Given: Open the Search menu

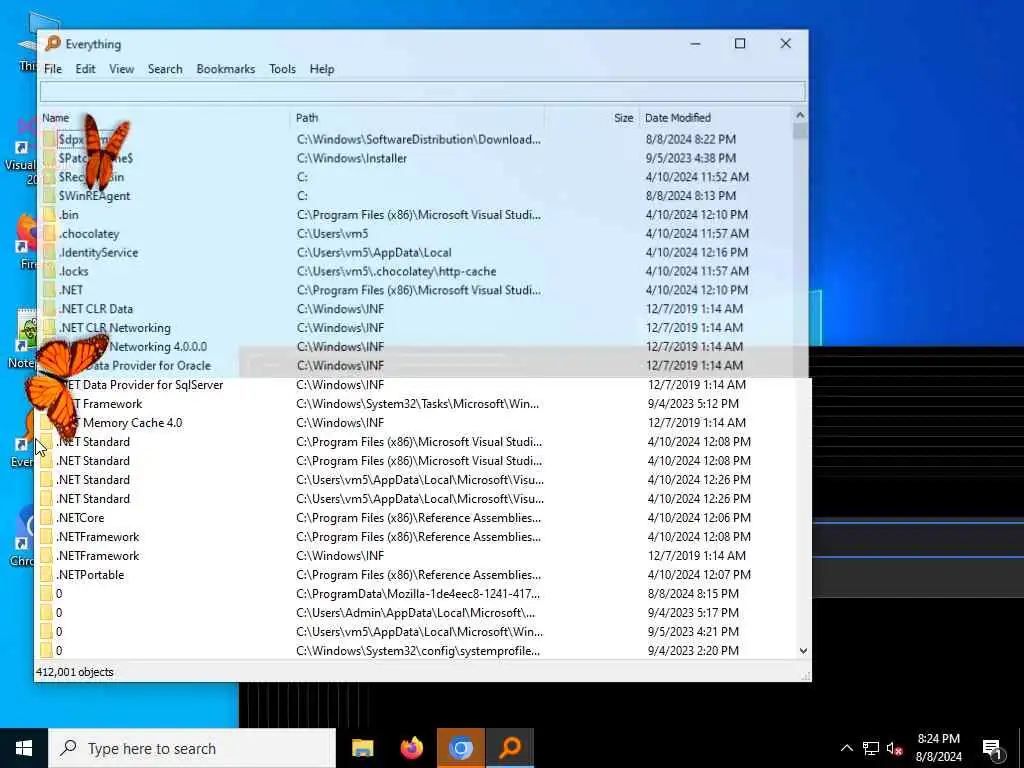Looking at the screenshot, I should [x=165, y=69].
